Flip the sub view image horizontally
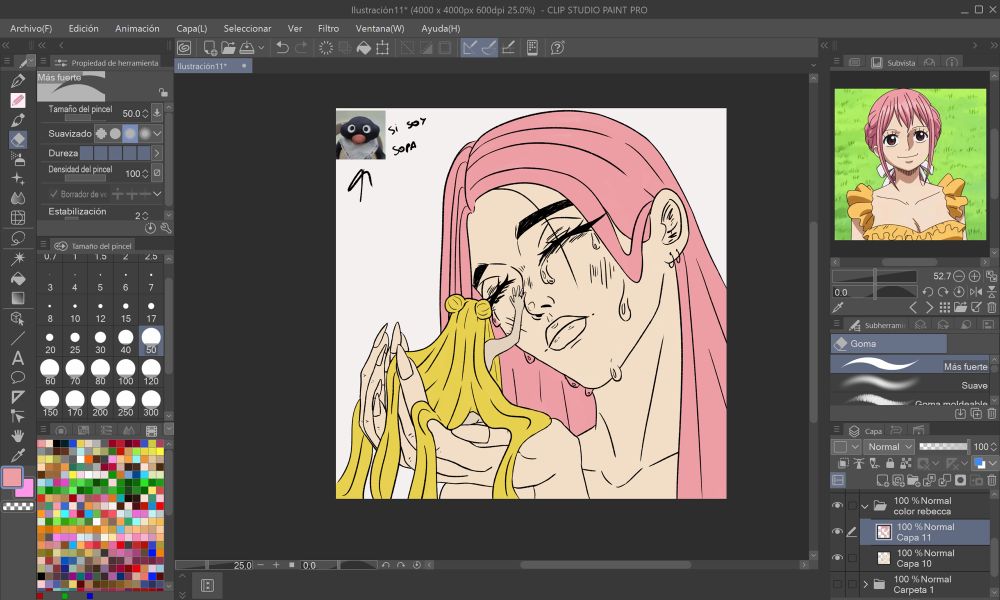1000x600 pixels. [x=976, y=291]
